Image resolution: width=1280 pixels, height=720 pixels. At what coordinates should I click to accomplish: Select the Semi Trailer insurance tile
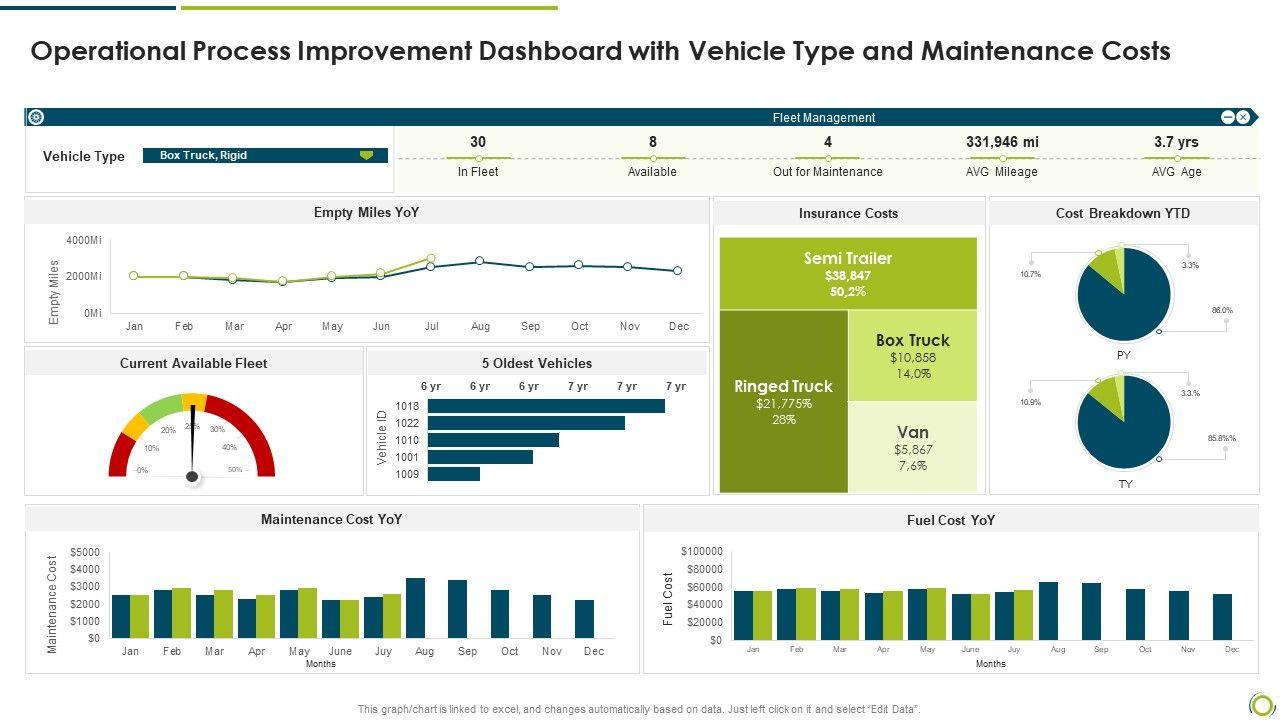848,273
